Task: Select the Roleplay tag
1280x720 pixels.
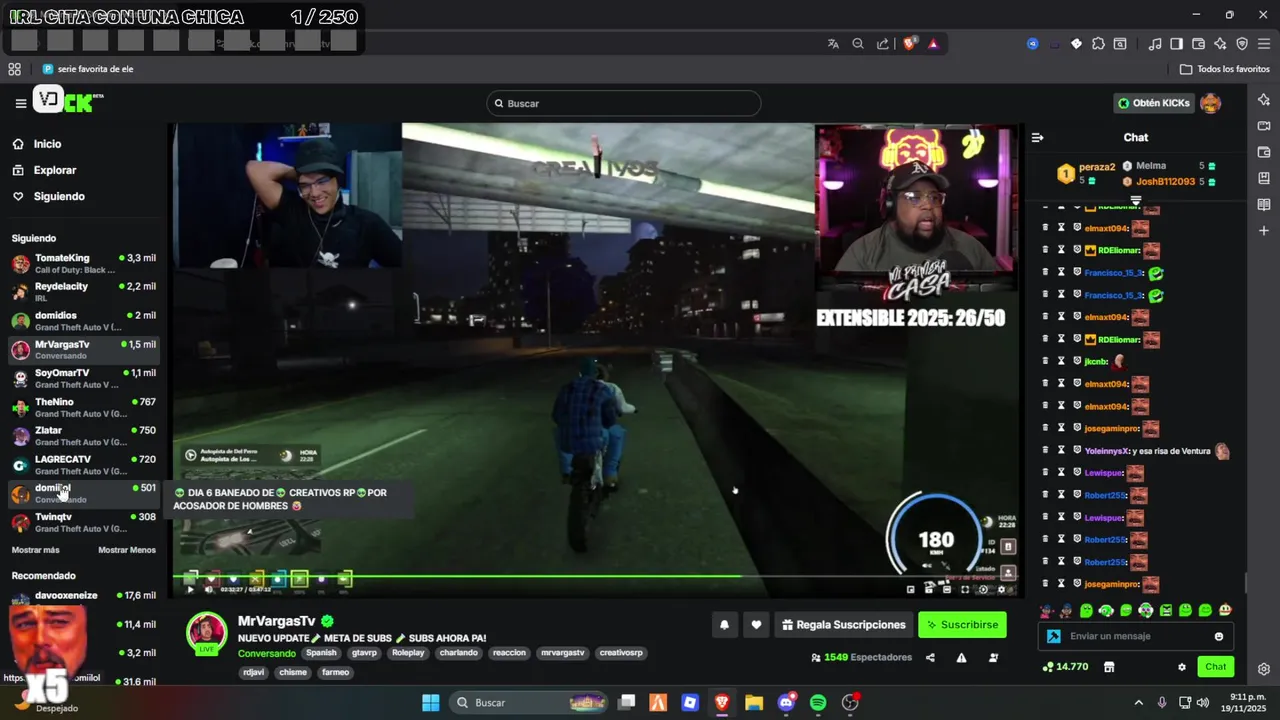Action: [408, 653]
